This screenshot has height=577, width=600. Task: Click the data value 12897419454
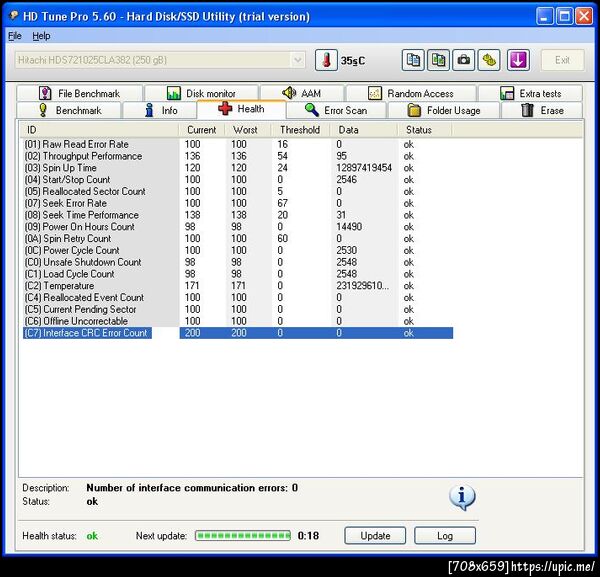(364, 168)
